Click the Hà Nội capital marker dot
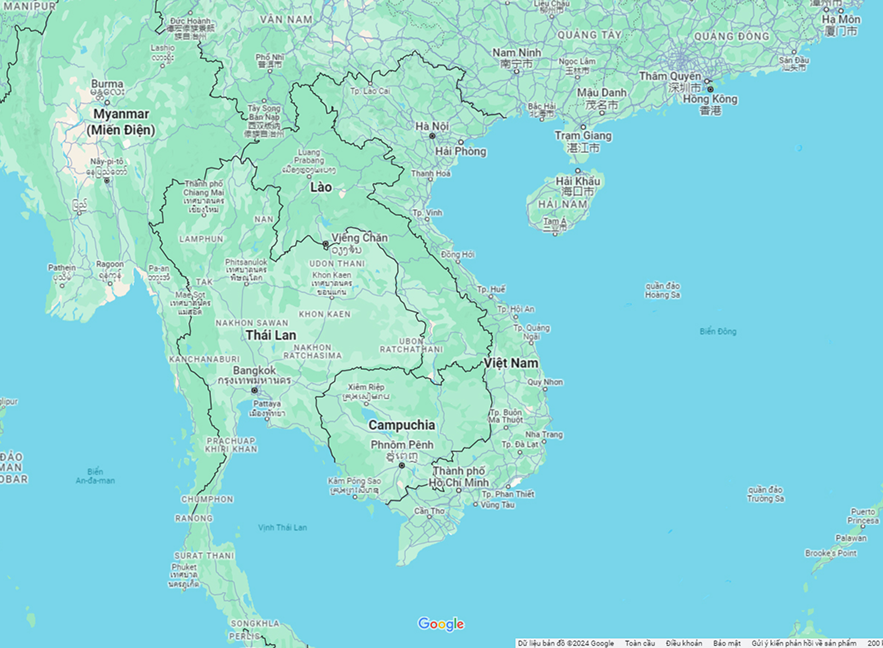 (432, 136)
